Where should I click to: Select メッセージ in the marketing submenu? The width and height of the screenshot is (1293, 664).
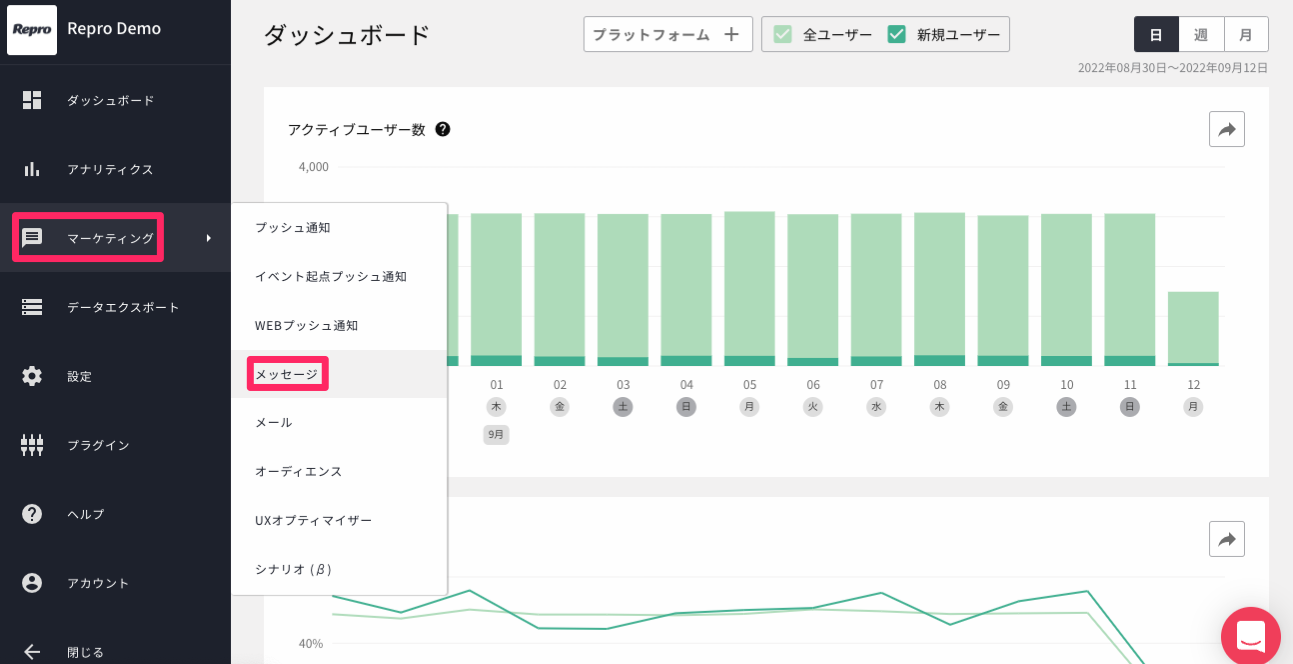tap(339, 374)
